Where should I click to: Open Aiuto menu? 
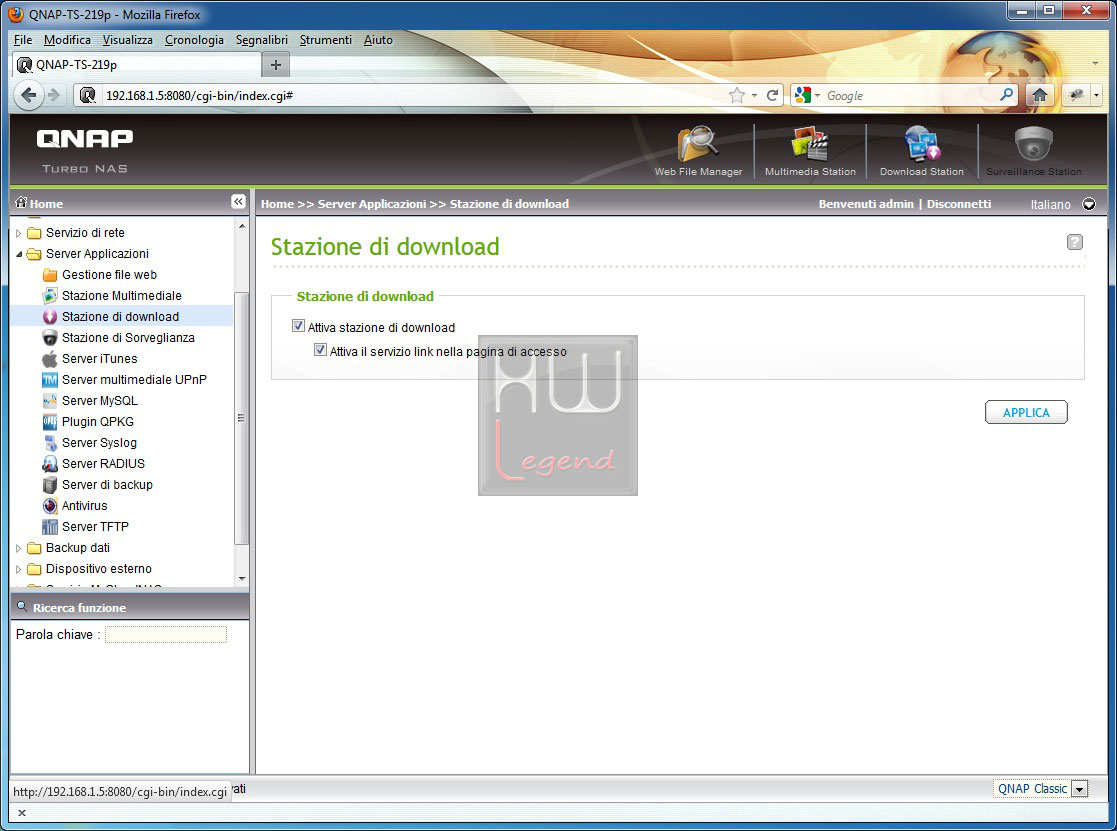[378, 40]
